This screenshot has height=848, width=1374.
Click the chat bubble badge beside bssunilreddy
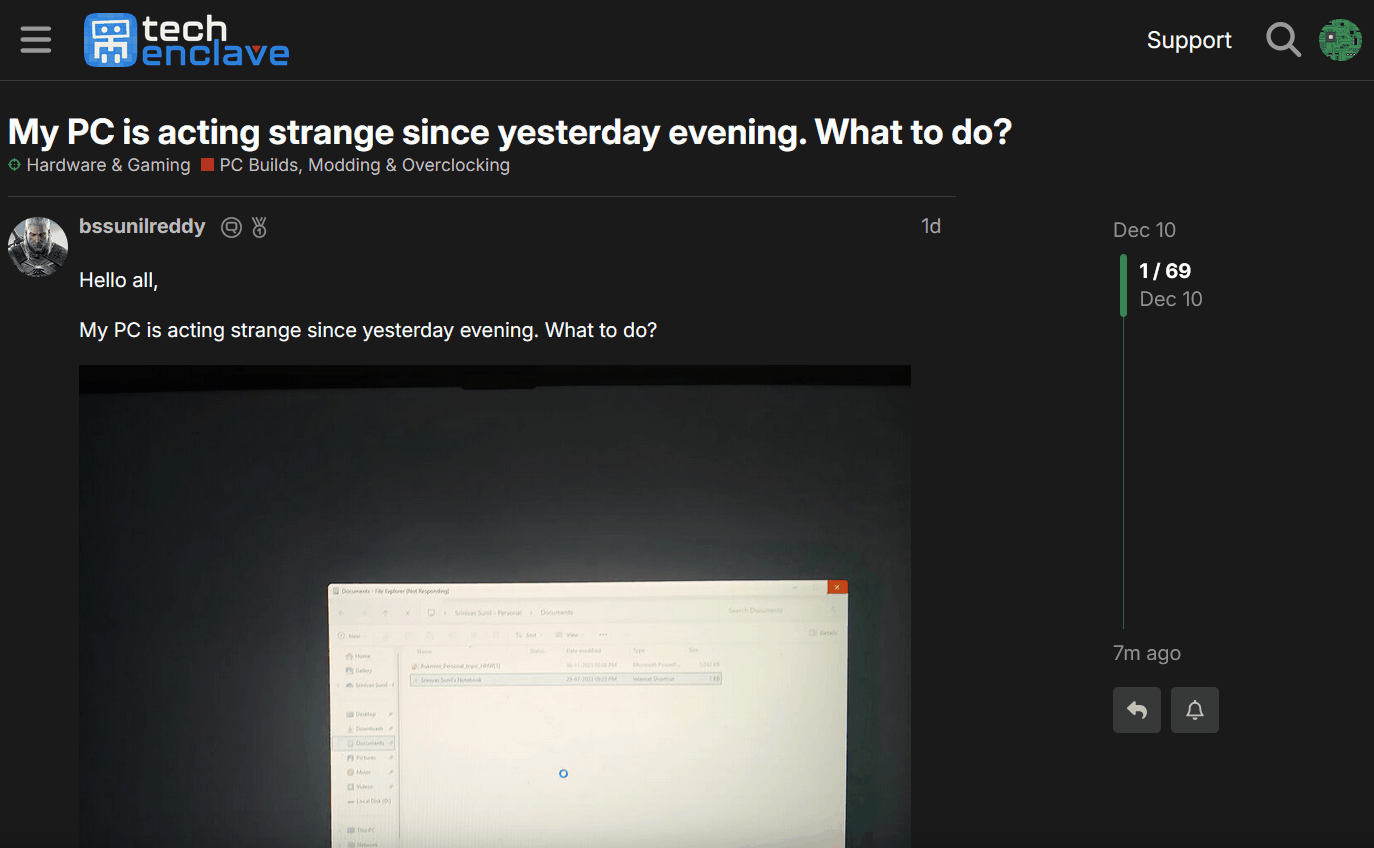tap(231, 228)
